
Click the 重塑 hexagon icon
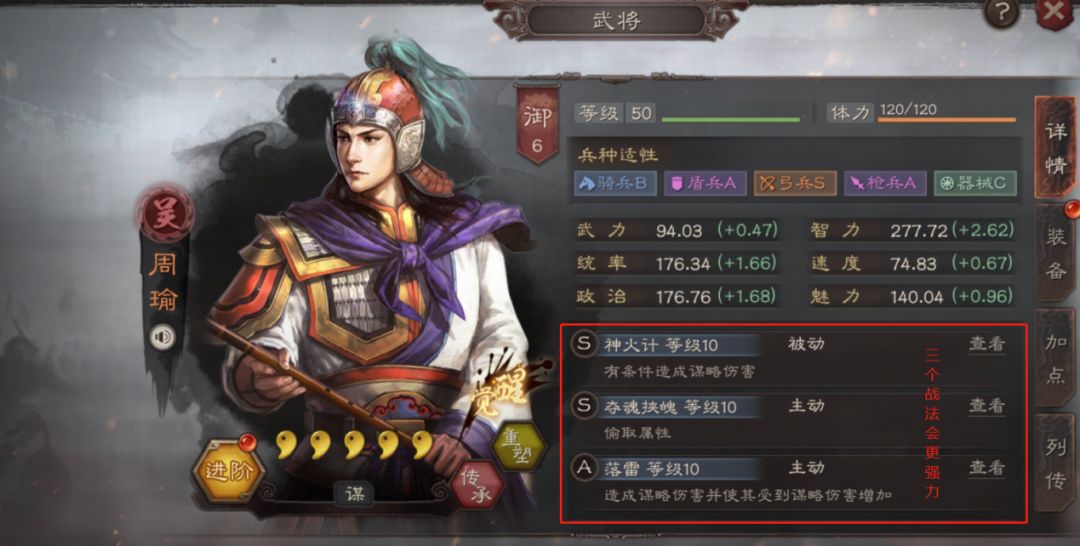[518, 448]
